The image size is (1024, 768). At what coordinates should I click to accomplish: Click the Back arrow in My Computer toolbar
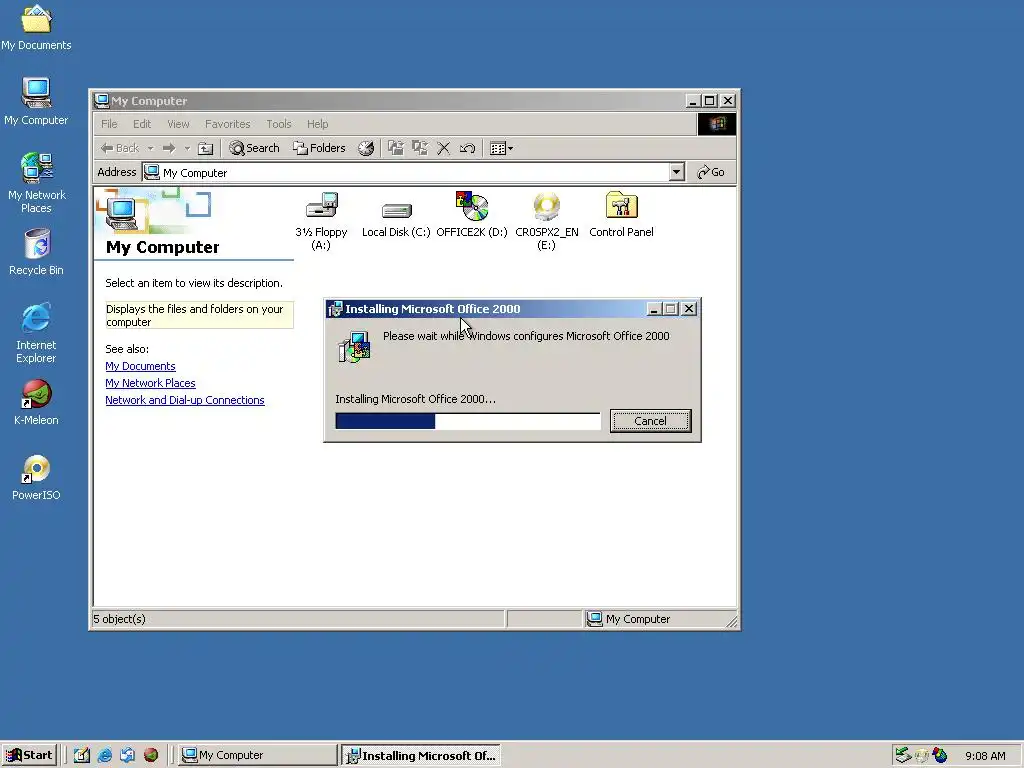click(x=120, y=148)
